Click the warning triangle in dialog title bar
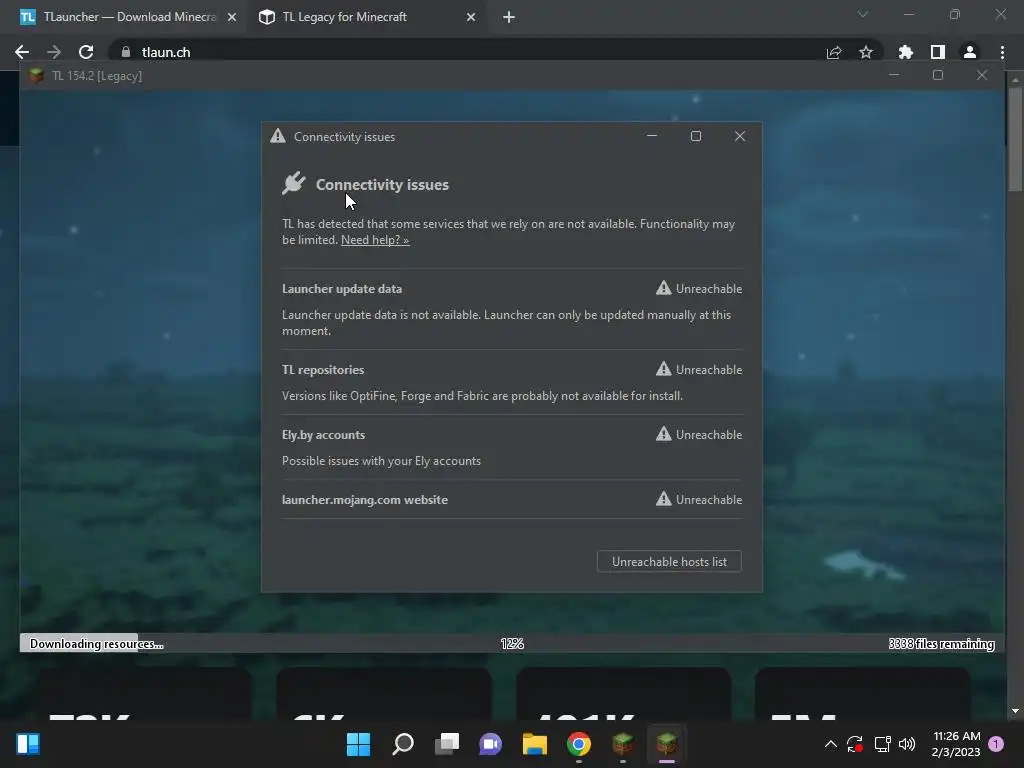 (x=278, y=136)
